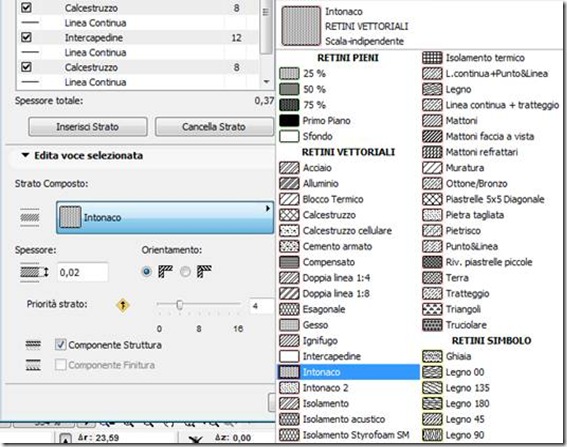Select the Legno vector hatch icon
The width and height of the screenshot is (567, 447).
pyautogui.click(x=432, y=89)
